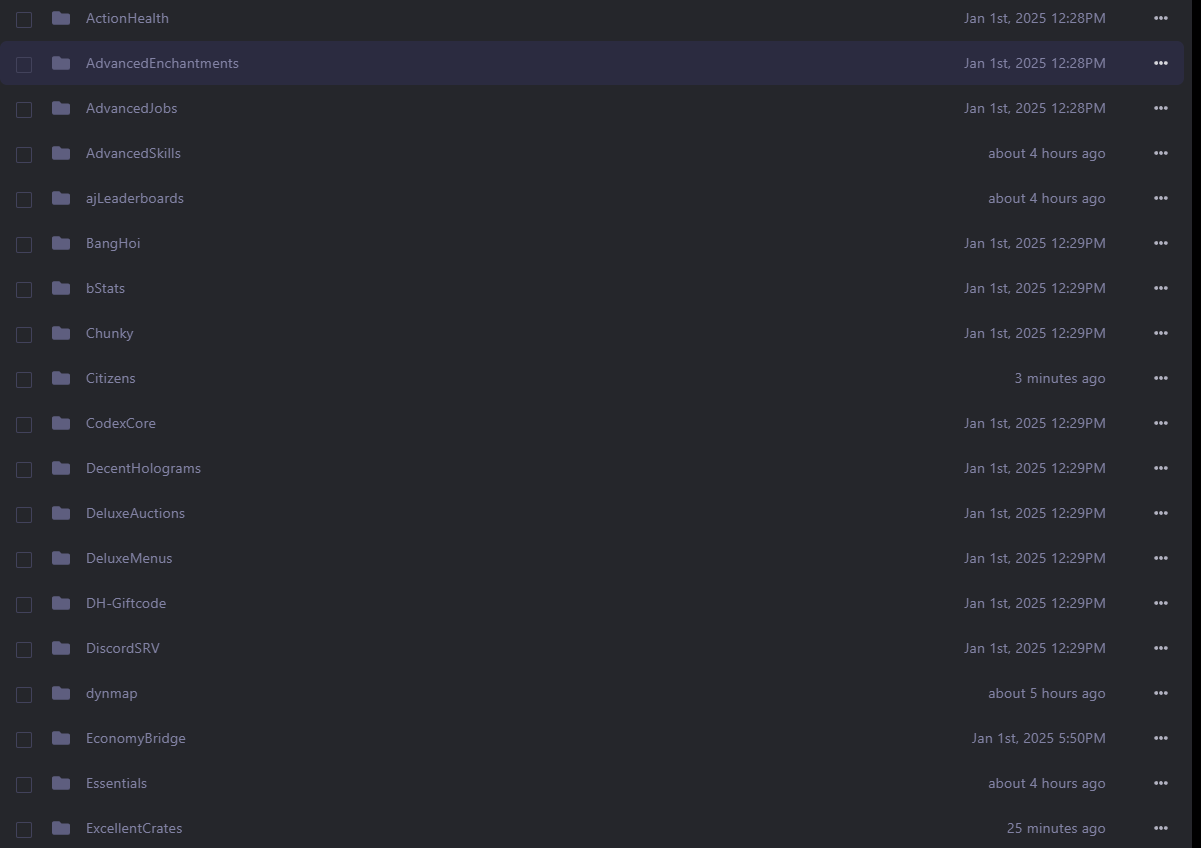
Task: Click the Citizens folder icon
Action: [61, 378]
